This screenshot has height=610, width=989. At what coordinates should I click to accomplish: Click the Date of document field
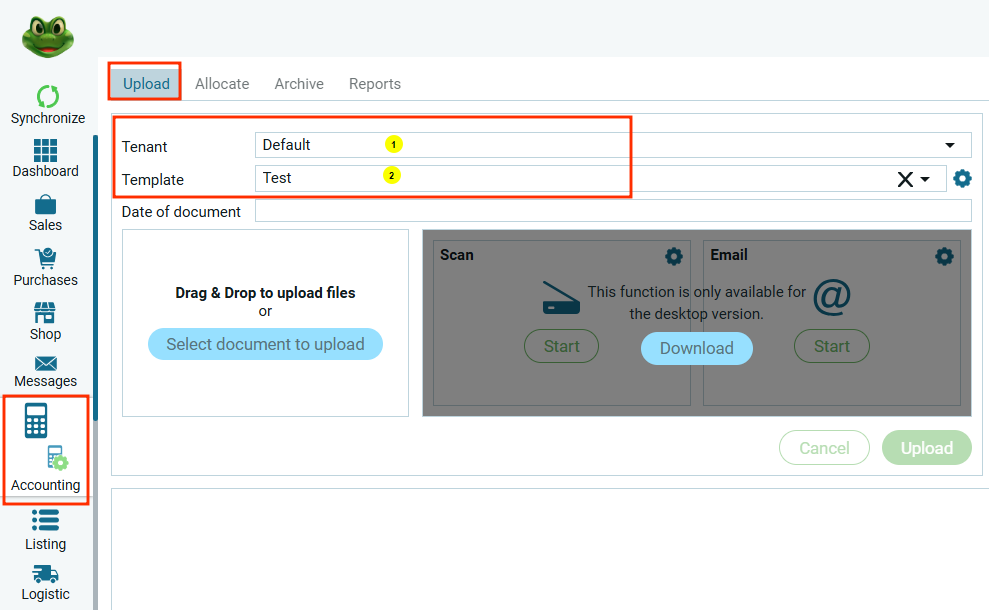click(x=612, y=211)
